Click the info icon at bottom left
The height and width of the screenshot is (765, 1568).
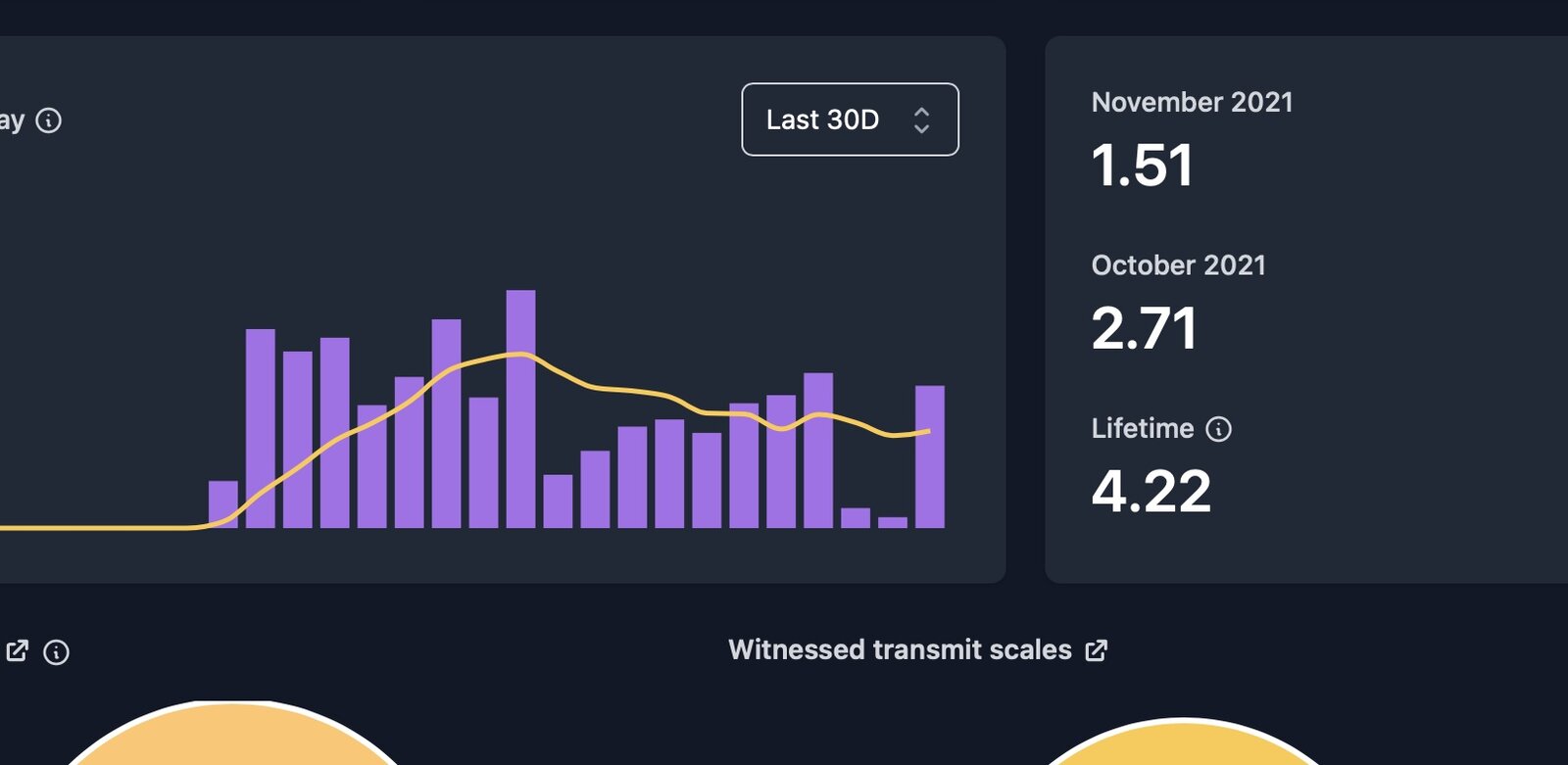click(57, 652)
